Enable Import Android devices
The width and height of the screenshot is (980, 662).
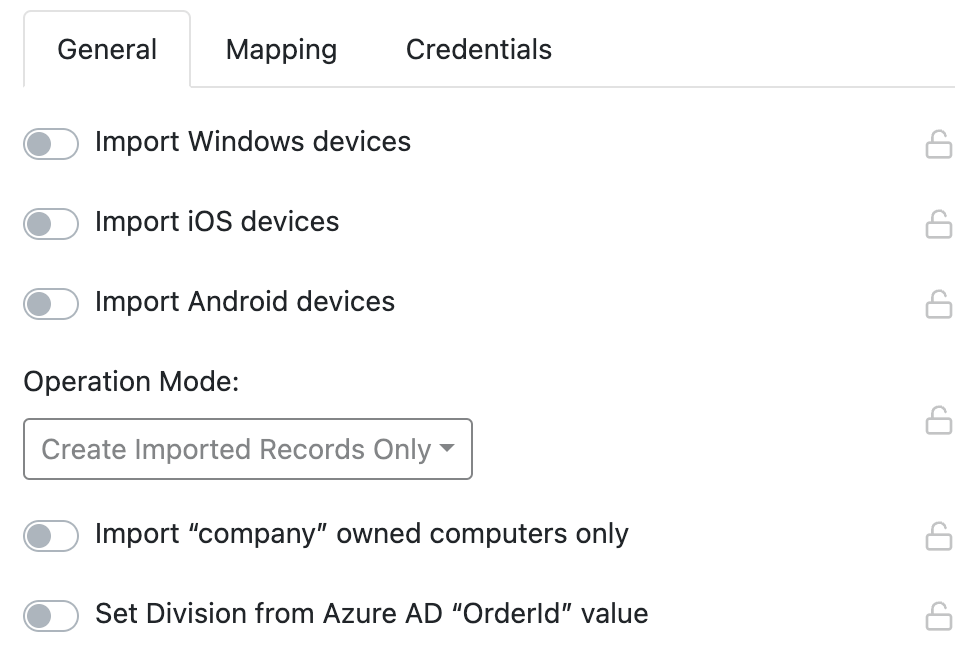(50, 302)
